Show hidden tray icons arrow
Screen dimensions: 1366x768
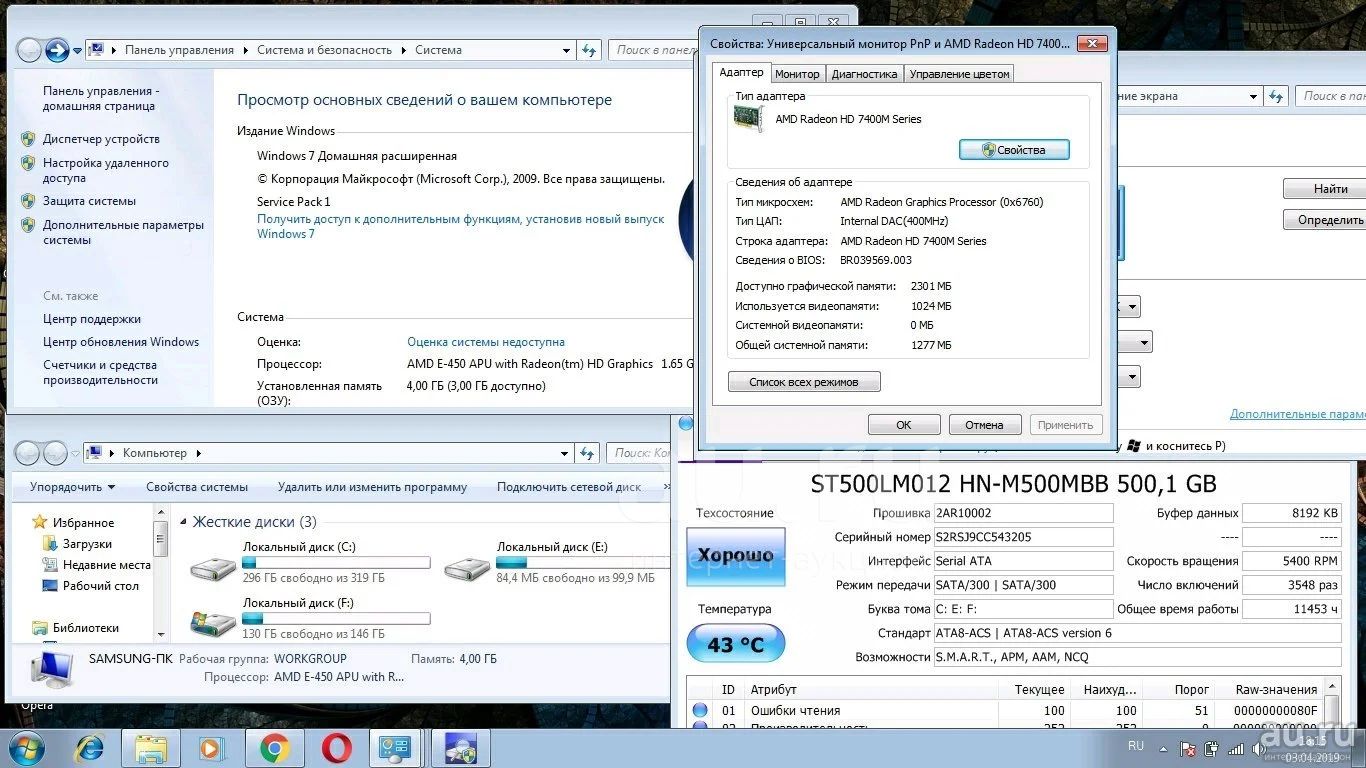[x=1163, y=748]
